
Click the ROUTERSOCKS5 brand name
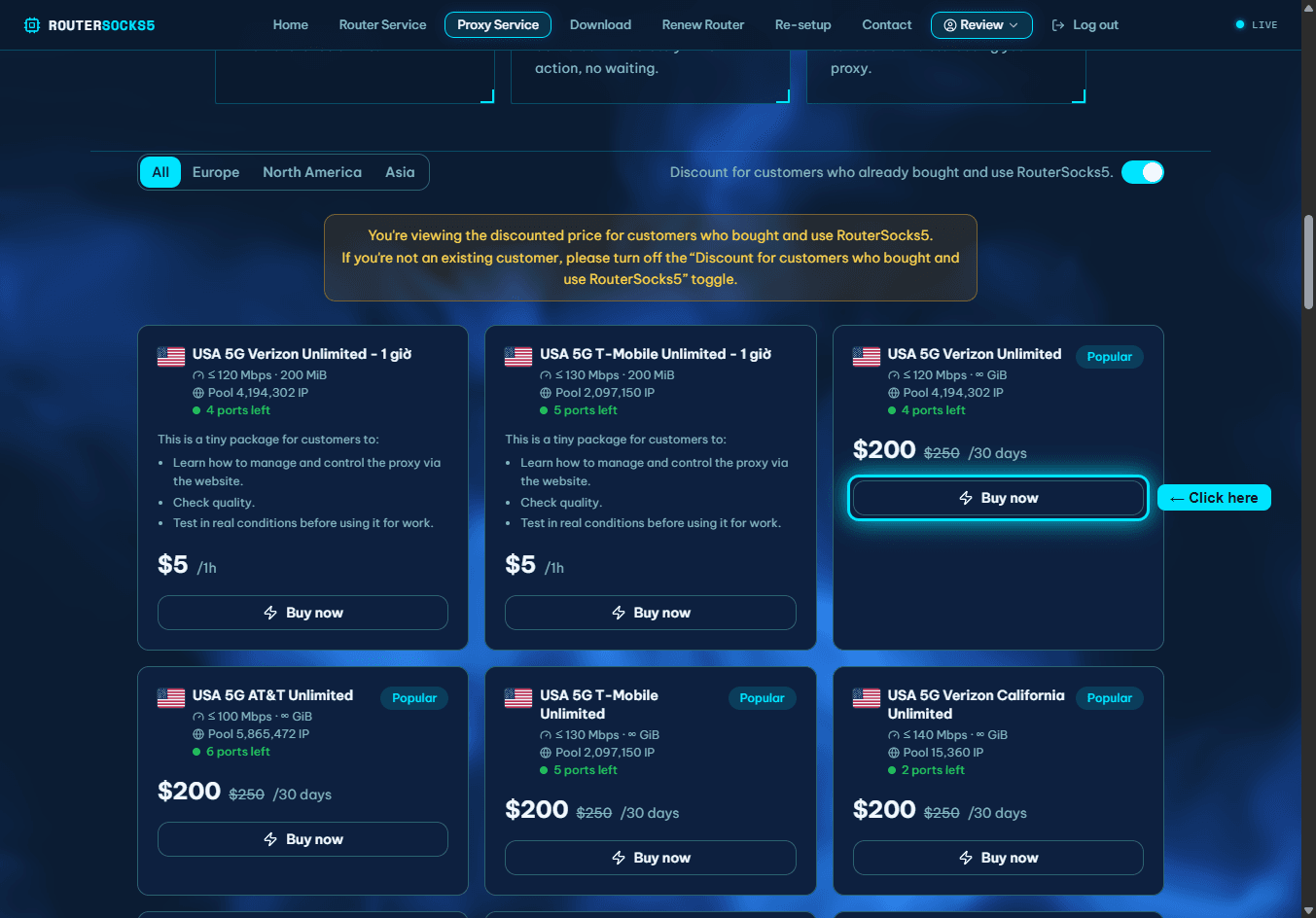click(102, 25)
